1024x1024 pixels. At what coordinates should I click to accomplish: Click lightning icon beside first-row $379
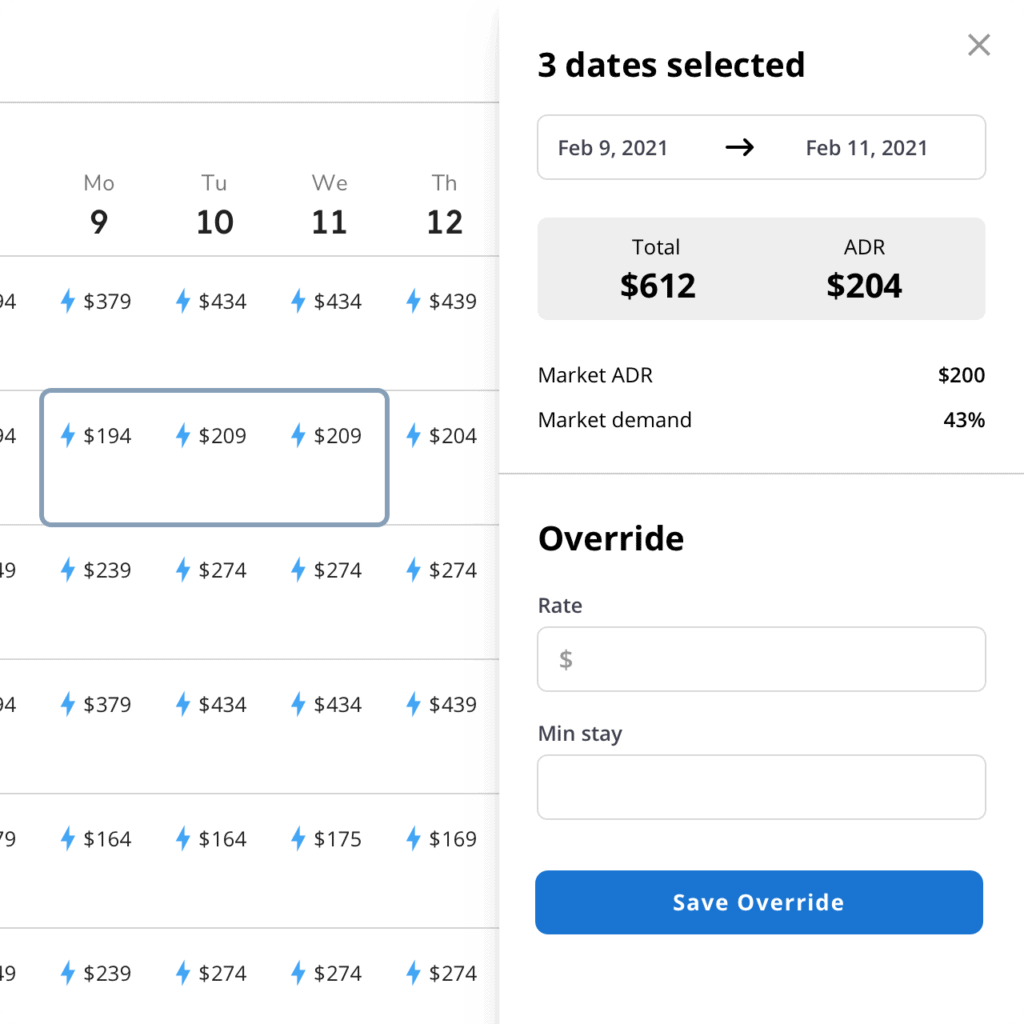[x=67, y=300]
